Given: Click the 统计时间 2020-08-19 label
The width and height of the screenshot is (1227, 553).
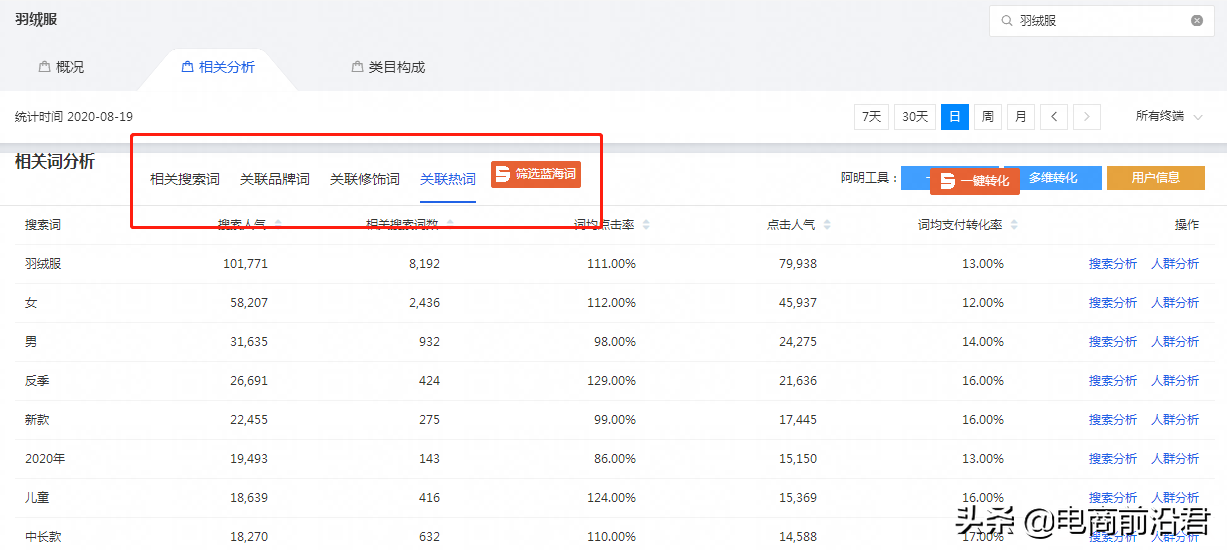Looking at the screenshot, I should (x=74, y=117).
